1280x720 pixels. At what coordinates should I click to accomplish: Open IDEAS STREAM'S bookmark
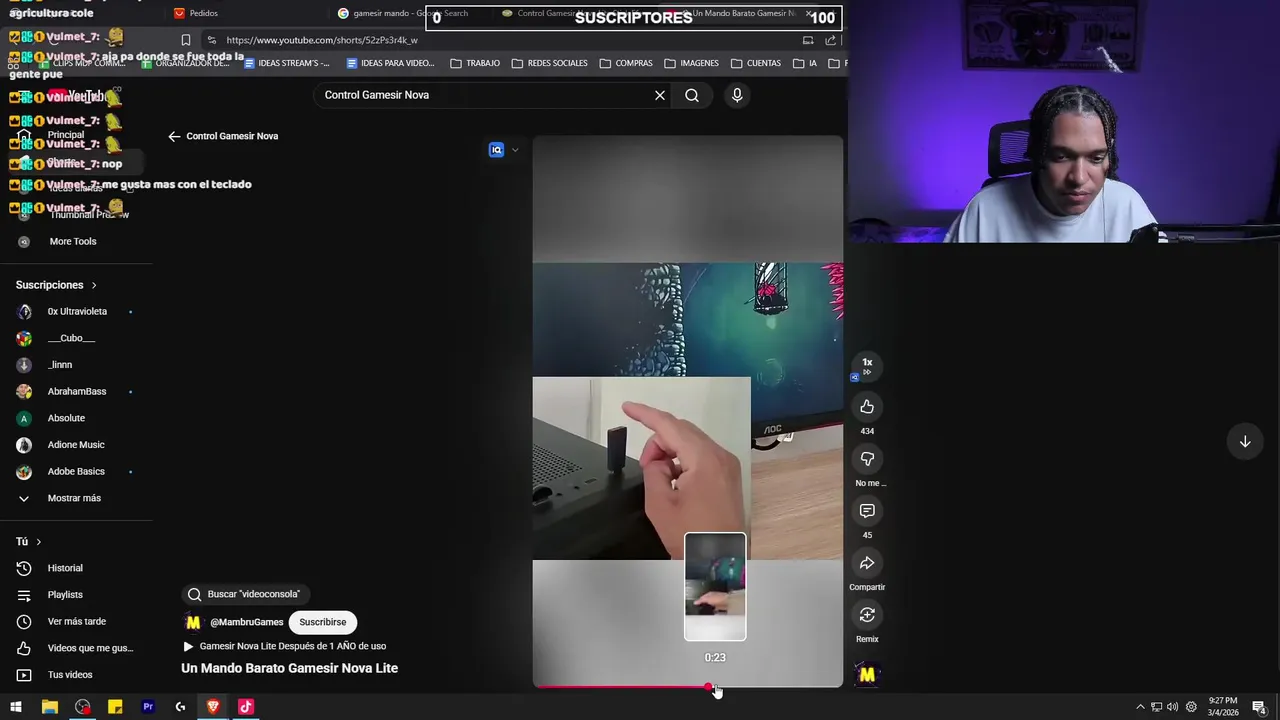point(285,63)
